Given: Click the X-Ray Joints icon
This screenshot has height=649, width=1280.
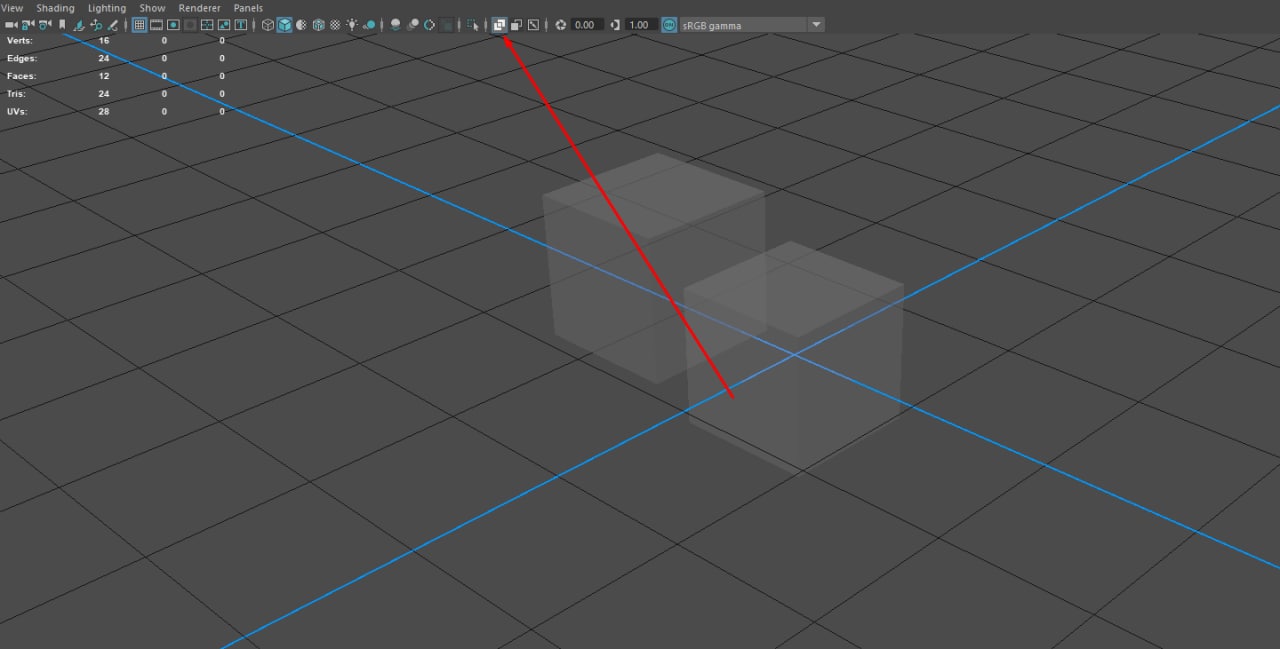Looking at the screenshot, I should 534,25.
